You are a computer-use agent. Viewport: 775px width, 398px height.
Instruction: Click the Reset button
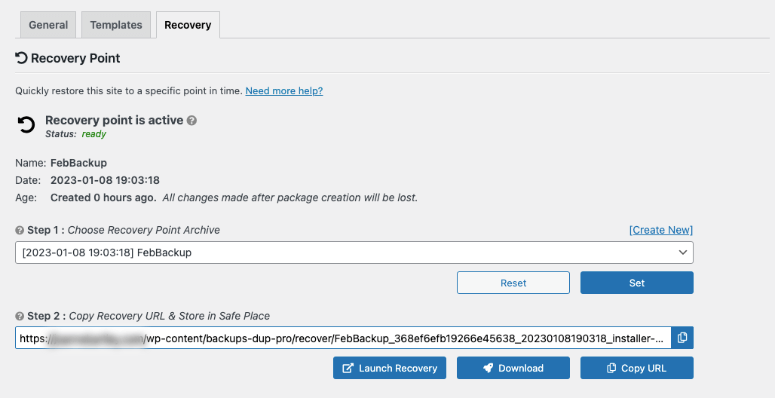[x=513, y=283]
